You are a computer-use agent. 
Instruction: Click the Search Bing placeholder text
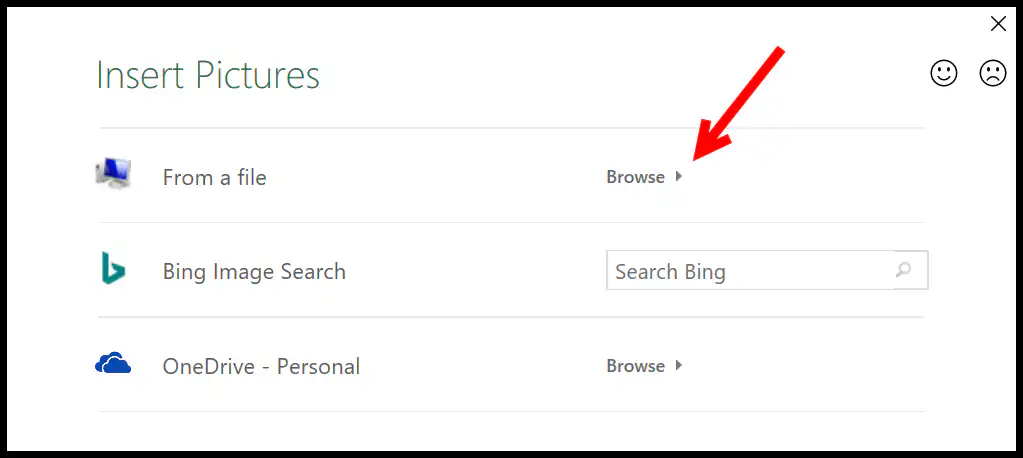point(670,271)
